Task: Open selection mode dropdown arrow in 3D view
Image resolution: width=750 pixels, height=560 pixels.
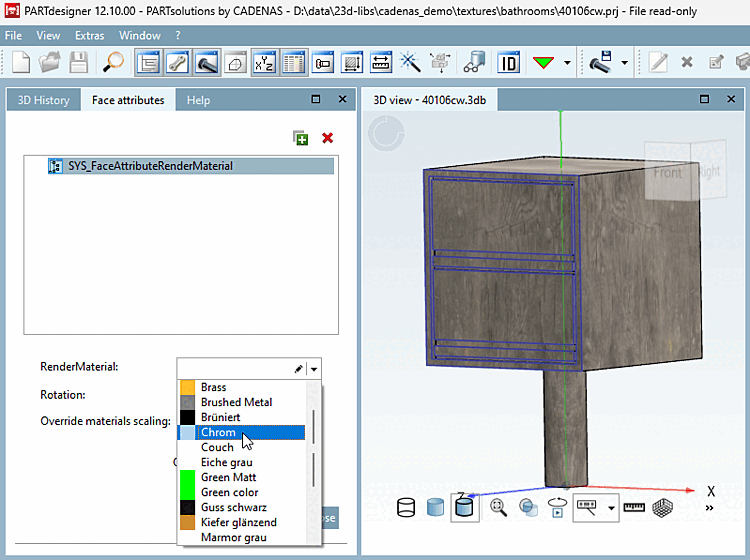Action: coord(610,508)
